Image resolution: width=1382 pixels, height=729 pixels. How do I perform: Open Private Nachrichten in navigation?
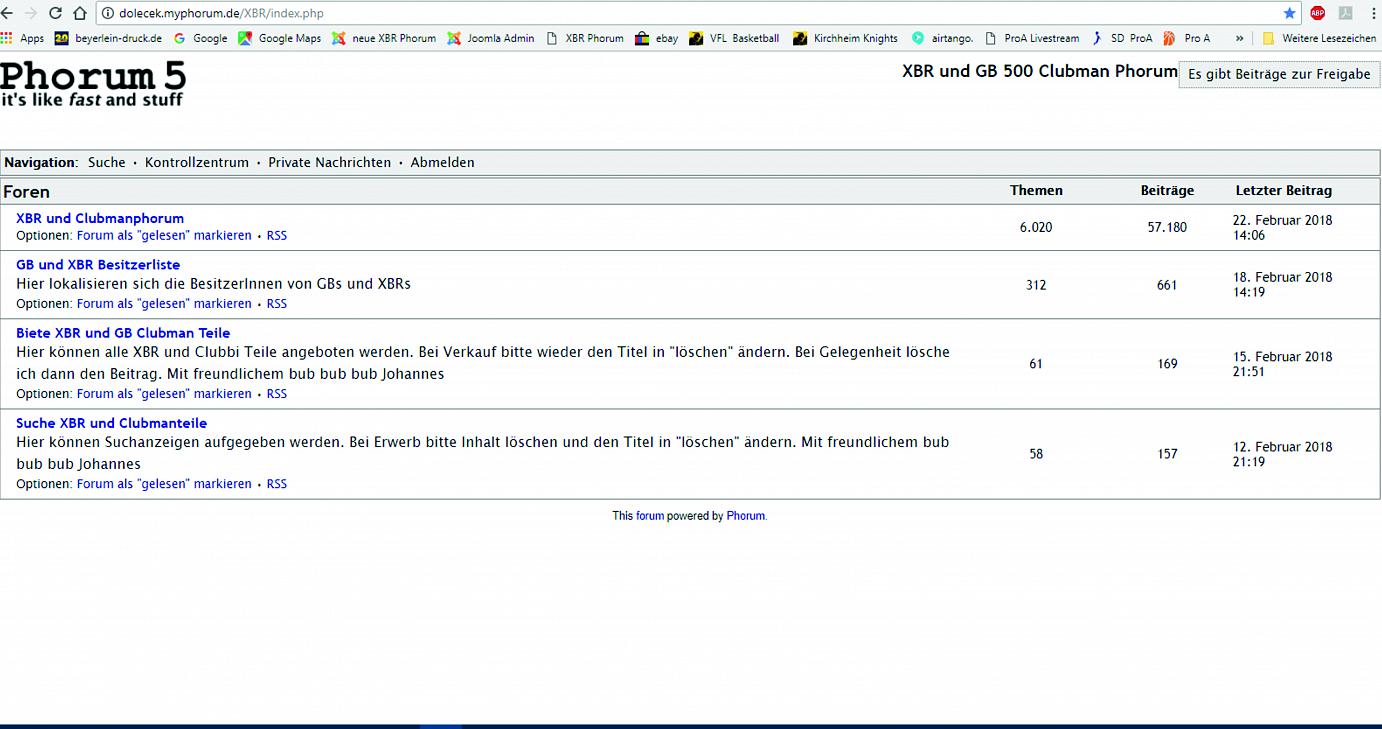(x=329, y=162)
